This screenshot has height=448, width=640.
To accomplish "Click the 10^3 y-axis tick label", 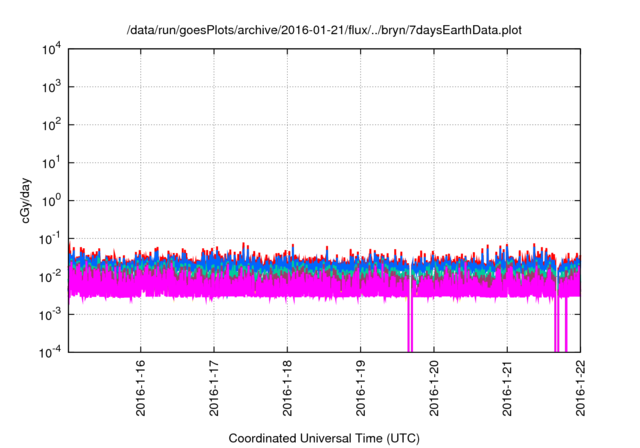I will 51,86.
